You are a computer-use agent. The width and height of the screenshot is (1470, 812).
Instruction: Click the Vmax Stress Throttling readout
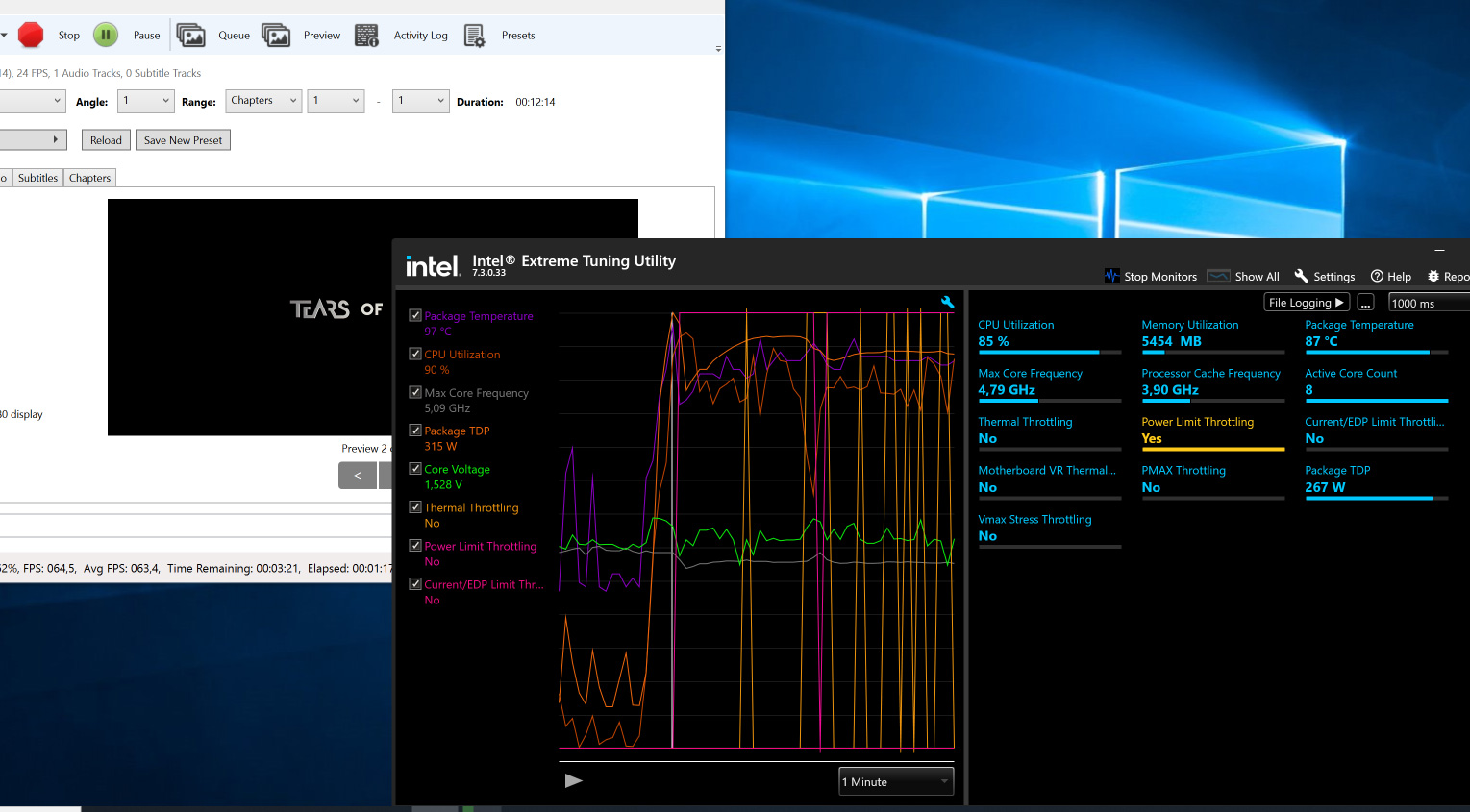pos(1049,528)
